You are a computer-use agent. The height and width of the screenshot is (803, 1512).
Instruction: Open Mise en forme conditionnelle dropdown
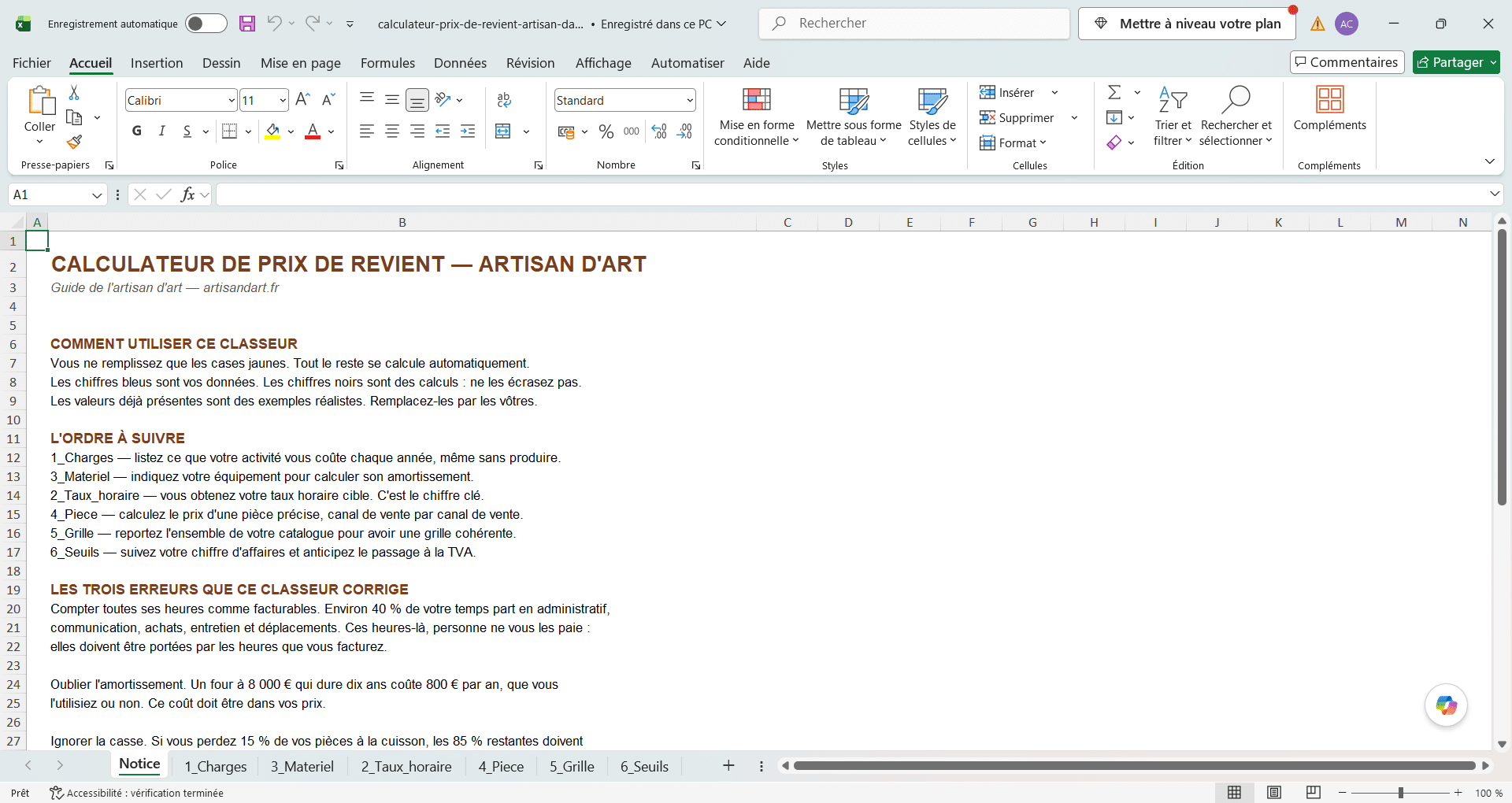(757, 117)
